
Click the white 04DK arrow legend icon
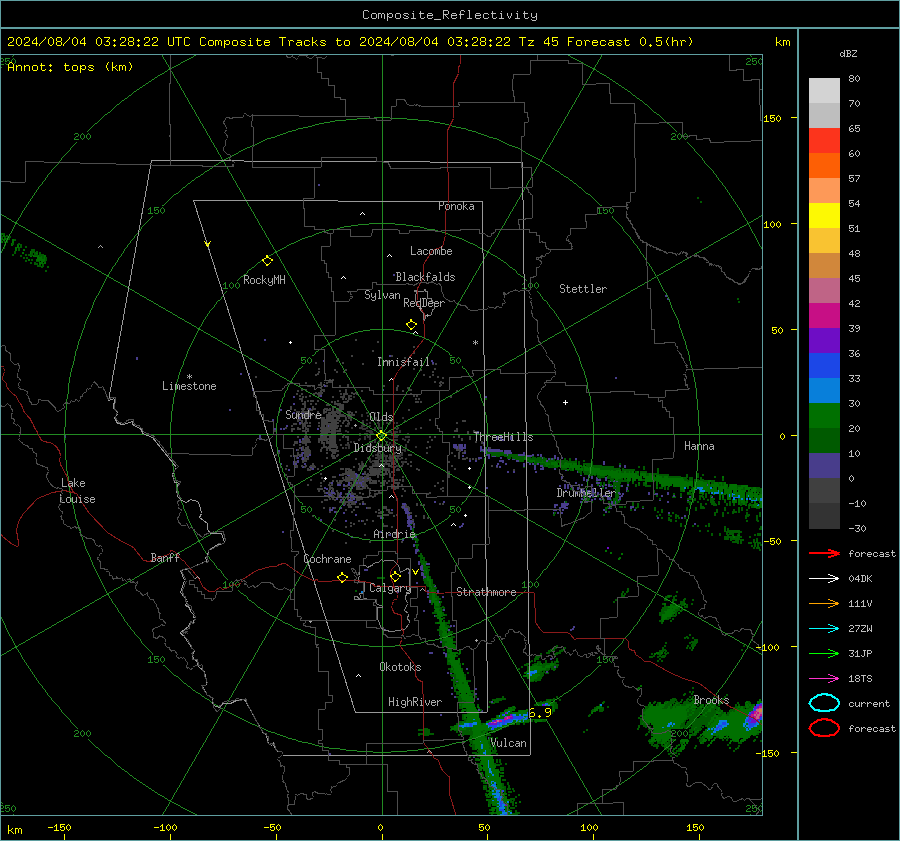tap(824, 579)
